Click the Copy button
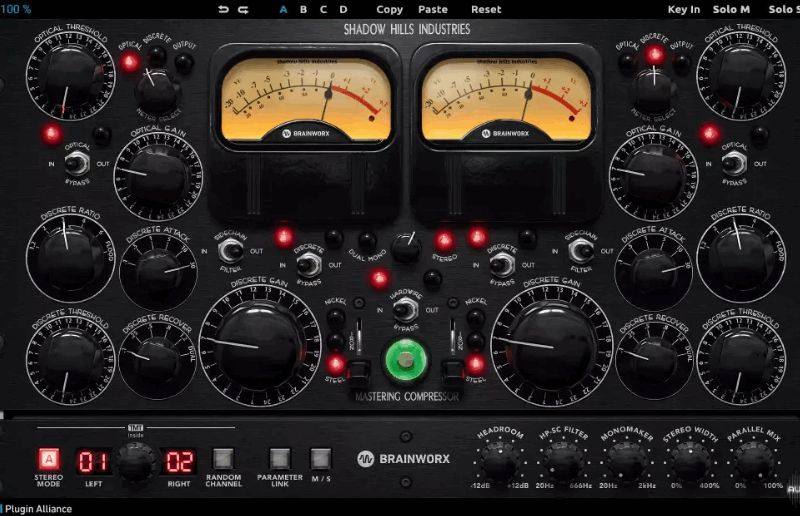The width and height of the screenshot is (800, 516). (x=389, y=9)
